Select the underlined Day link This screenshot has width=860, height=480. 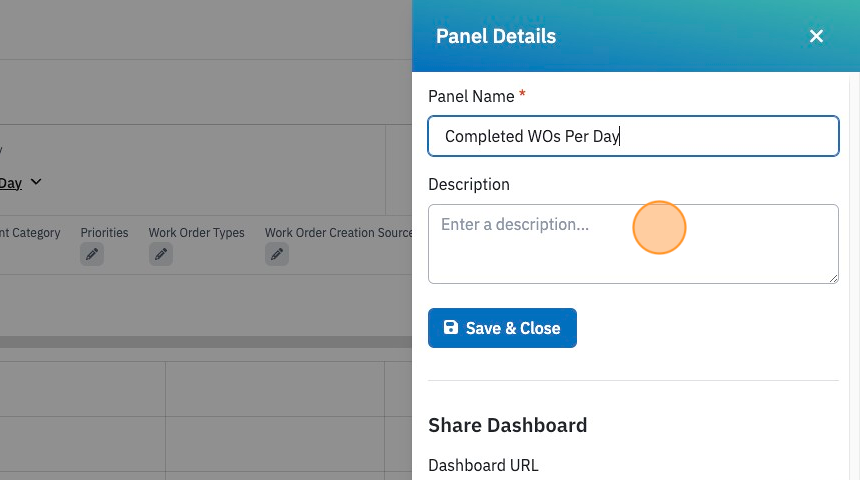point(10,183)
